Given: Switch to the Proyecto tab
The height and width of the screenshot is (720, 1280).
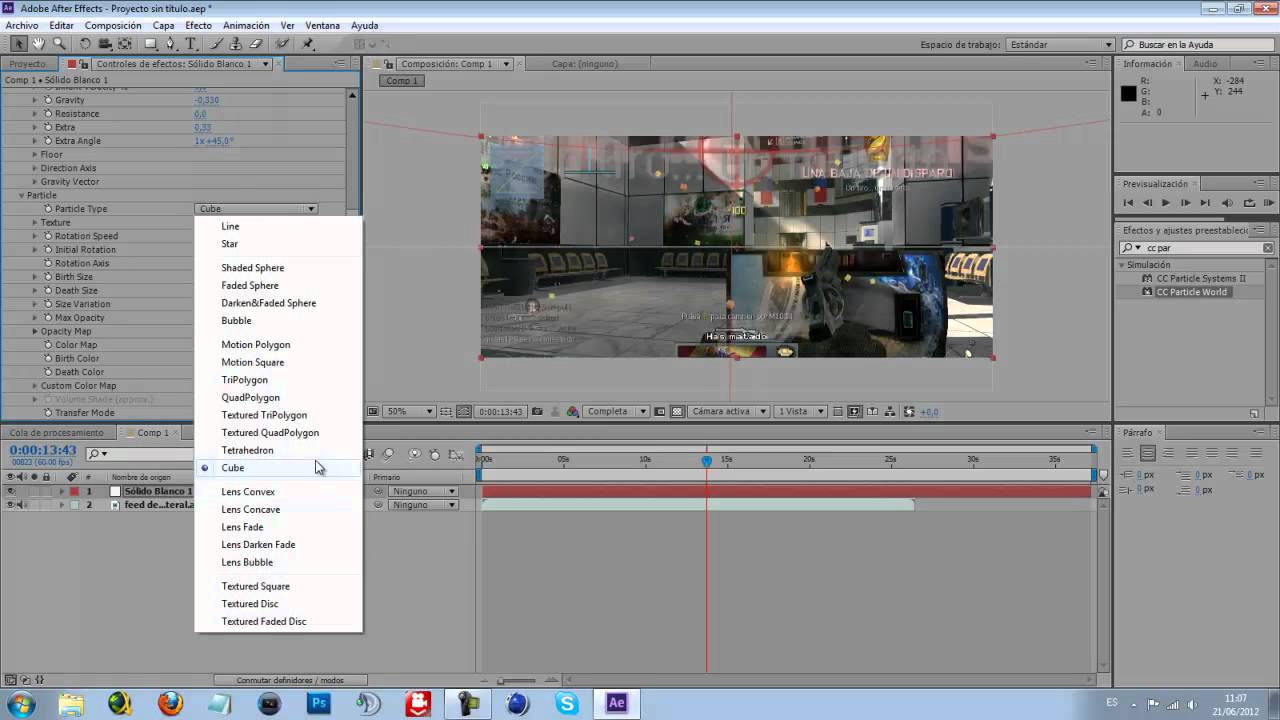Looking at the screenshot, I should [28, 64].
